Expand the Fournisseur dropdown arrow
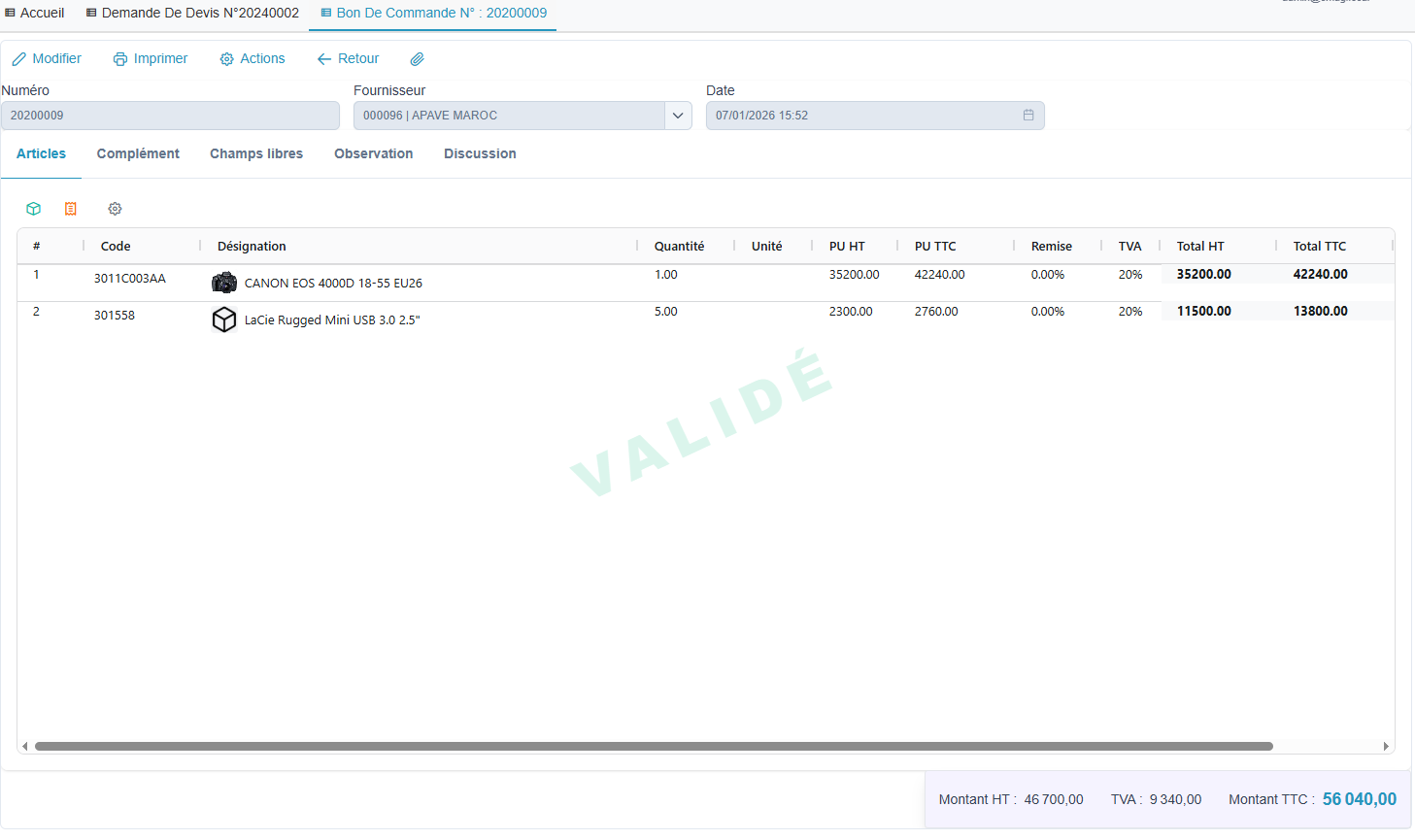 678,116
